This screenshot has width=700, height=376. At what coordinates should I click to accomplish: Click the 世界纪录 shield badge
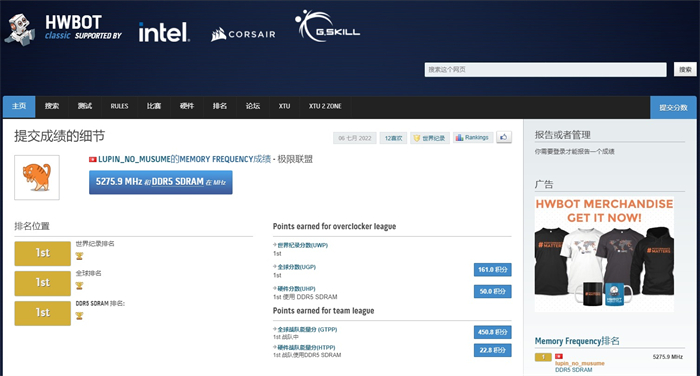[x=429, y=138]
